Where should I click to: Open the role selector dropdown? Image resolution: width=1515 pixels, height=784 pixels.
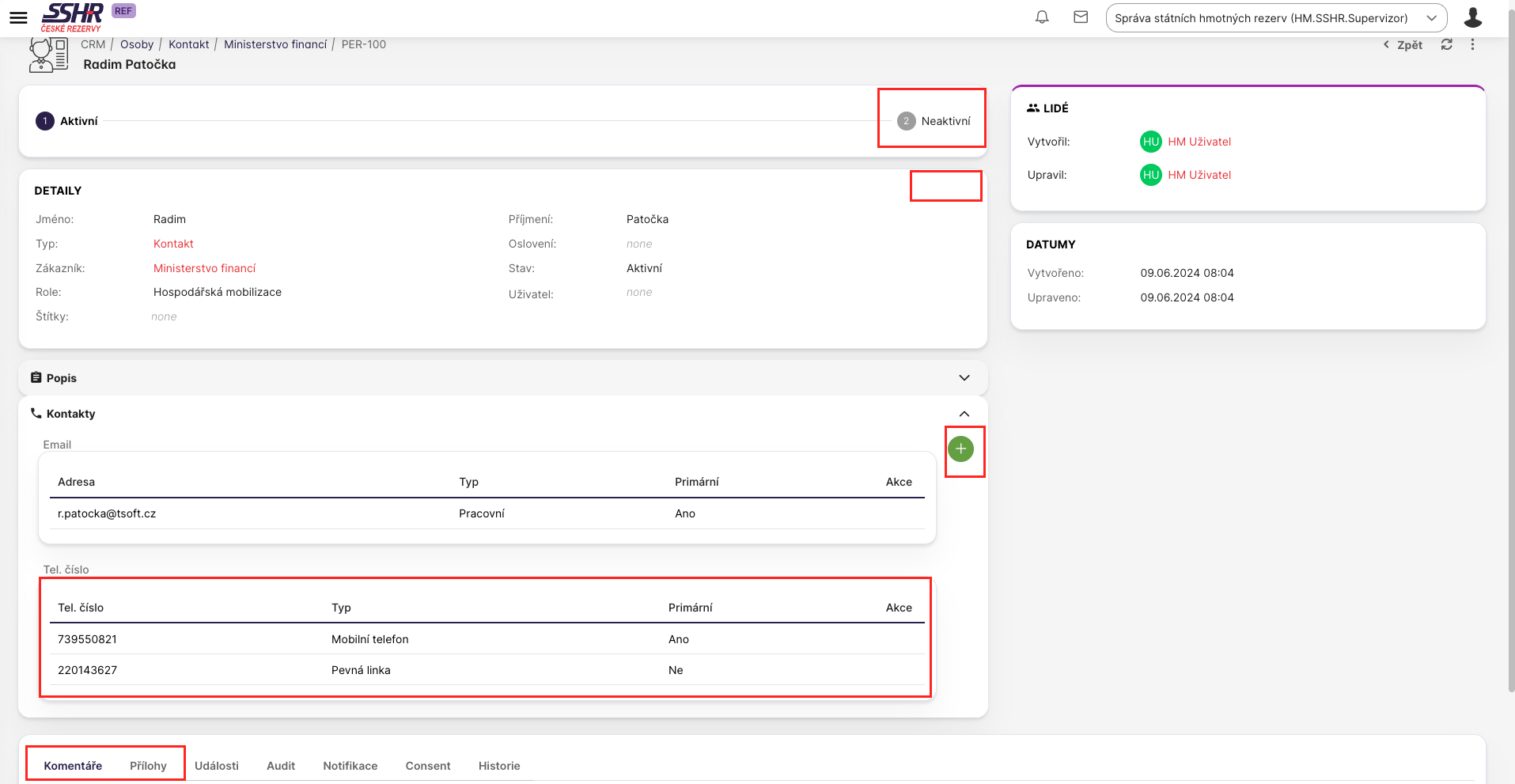(1275, 18)
